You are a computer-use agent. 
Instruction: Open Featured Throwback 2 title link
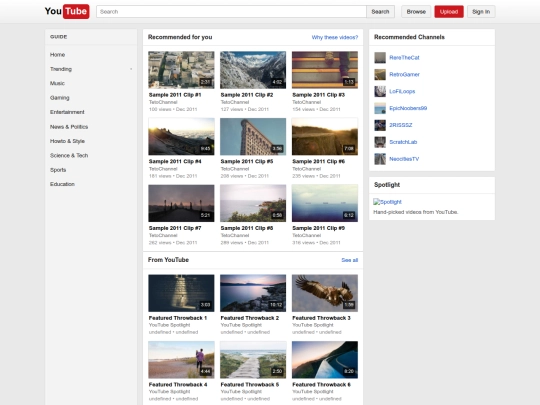point(250,318)
